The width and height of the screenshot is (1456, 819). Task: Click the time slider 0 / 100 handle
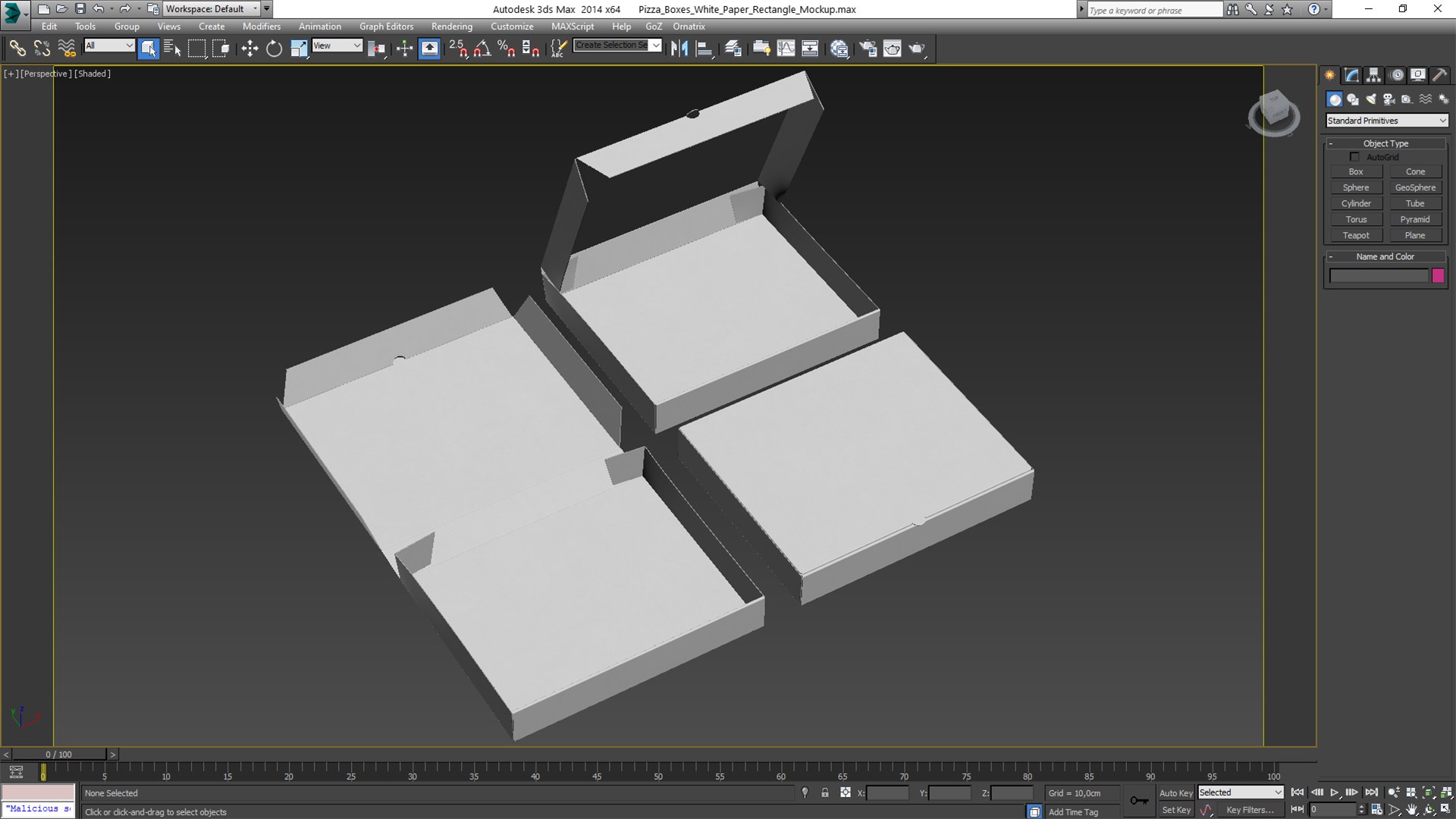click(59, 755)
